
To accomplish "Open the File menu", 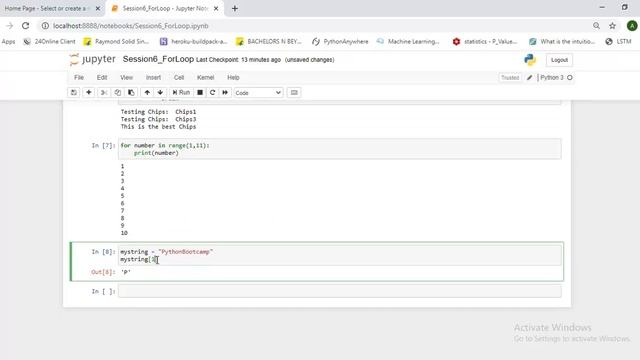I will [79, 78].
